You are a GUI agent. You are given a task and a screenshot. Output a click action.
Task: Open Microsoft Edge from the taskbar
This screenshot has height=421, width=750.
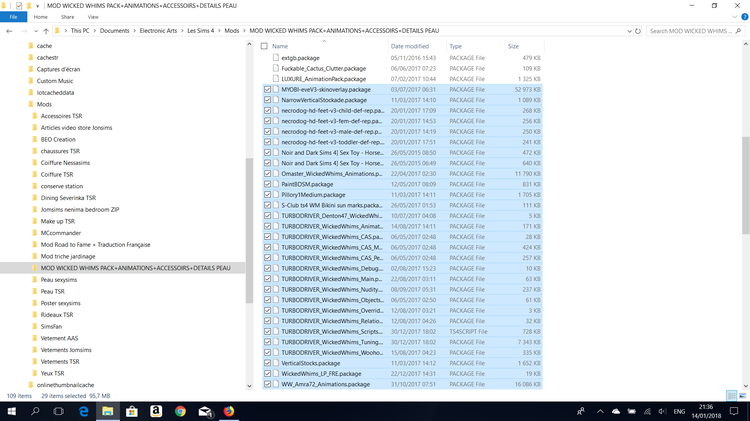pyautogui.click(x=83, y=411)
